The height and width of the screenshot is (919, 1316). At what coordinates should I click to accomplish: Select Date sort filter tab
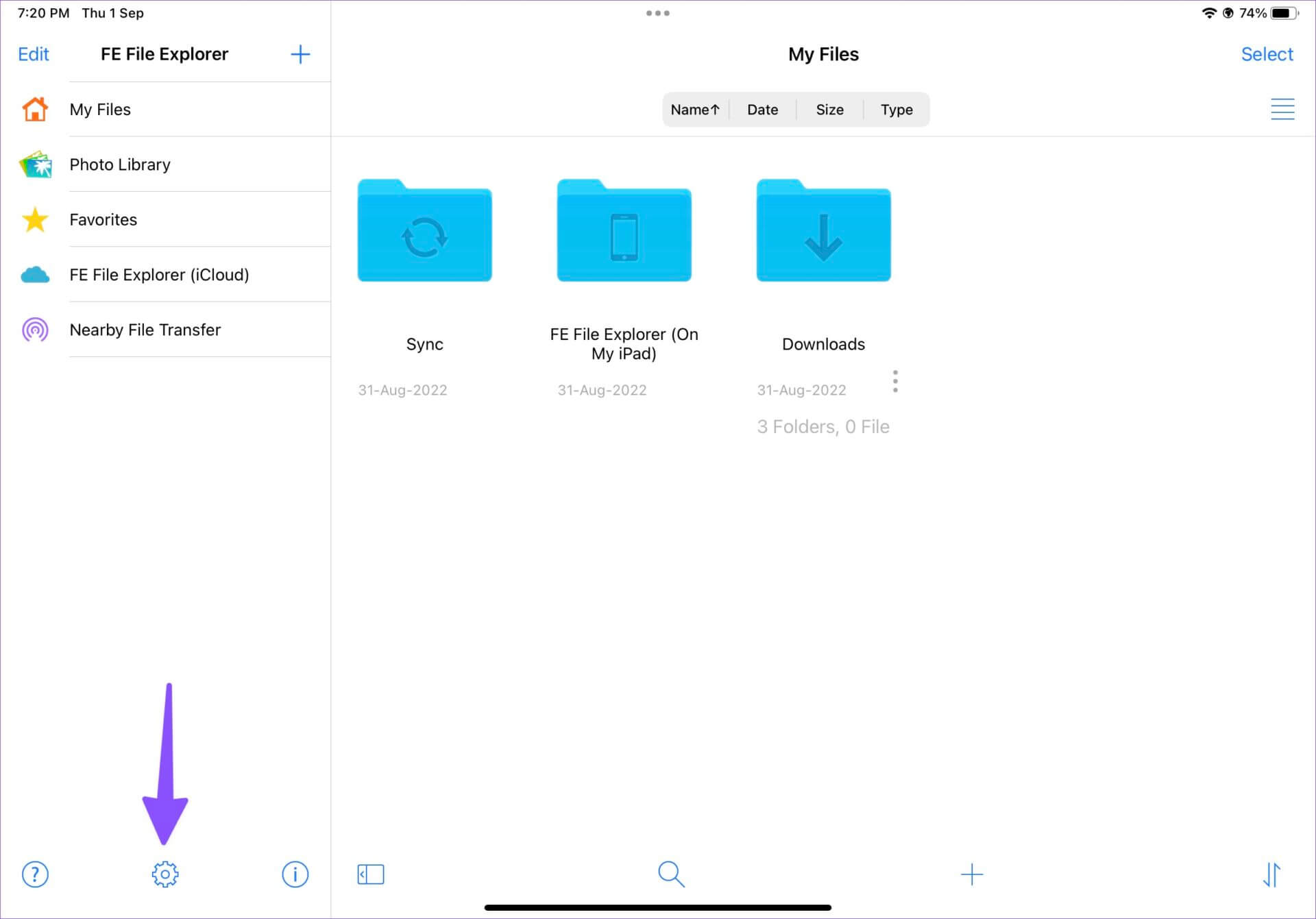[x=761, y=109]
